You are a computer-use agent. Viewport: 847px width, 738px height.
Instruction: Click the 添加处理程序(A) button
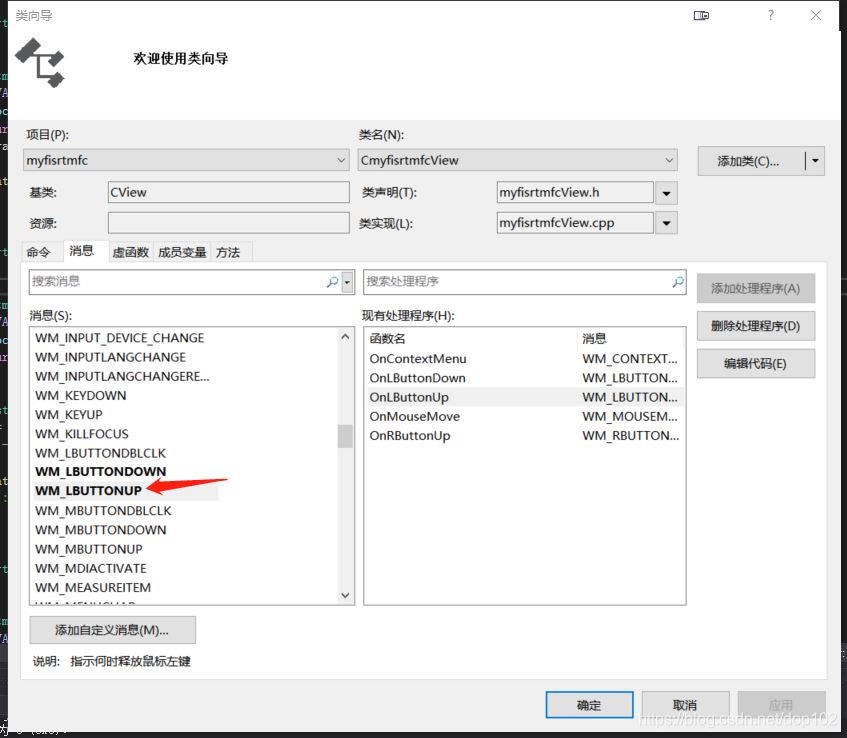click(x=755, y=288)
